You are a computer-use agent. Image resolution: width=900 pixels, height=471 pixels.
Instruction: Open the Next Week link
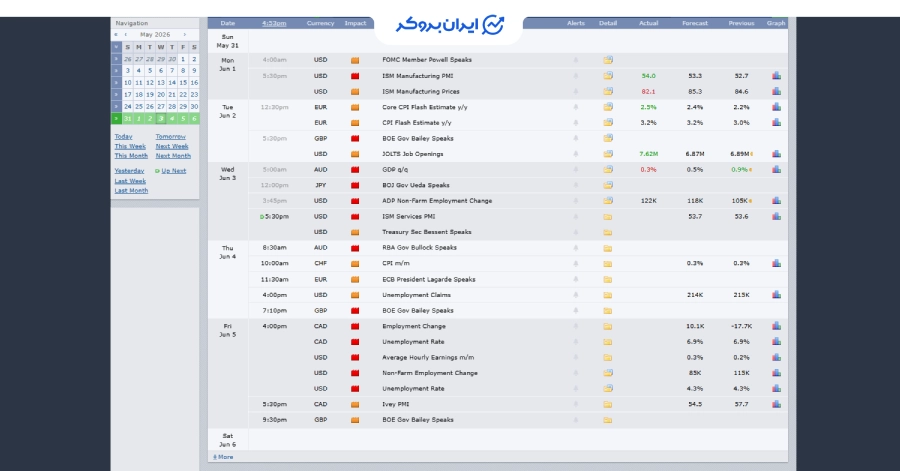pos(172,146)
